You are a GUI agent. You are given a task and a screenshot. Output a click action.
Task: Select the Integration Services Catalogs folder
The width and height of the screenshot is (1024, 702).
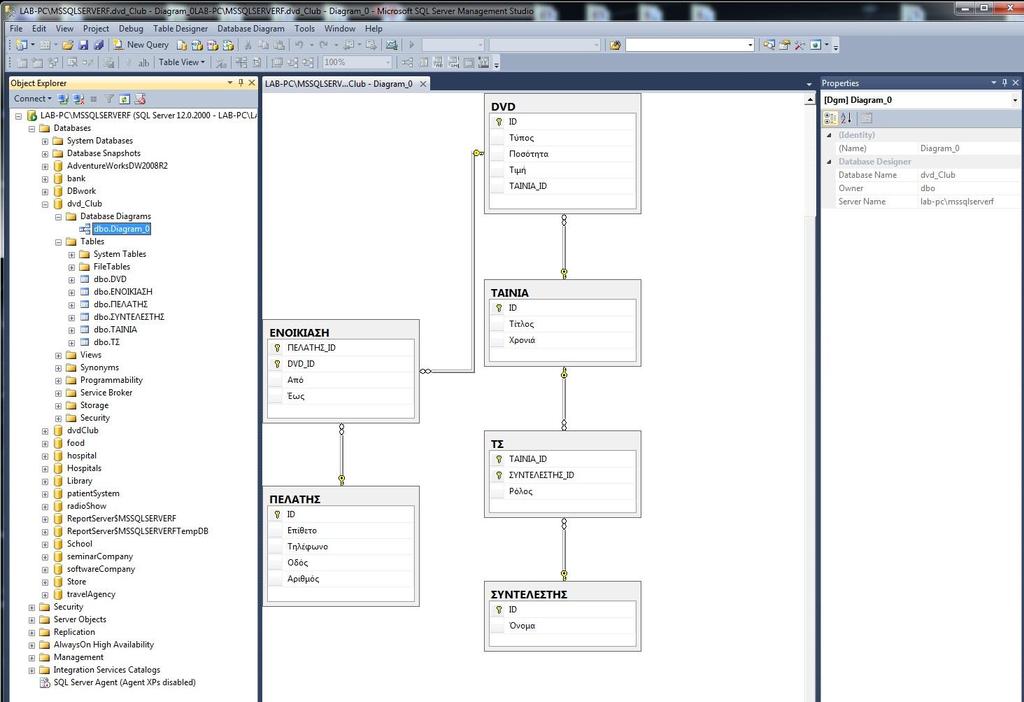tap(106, 670)
